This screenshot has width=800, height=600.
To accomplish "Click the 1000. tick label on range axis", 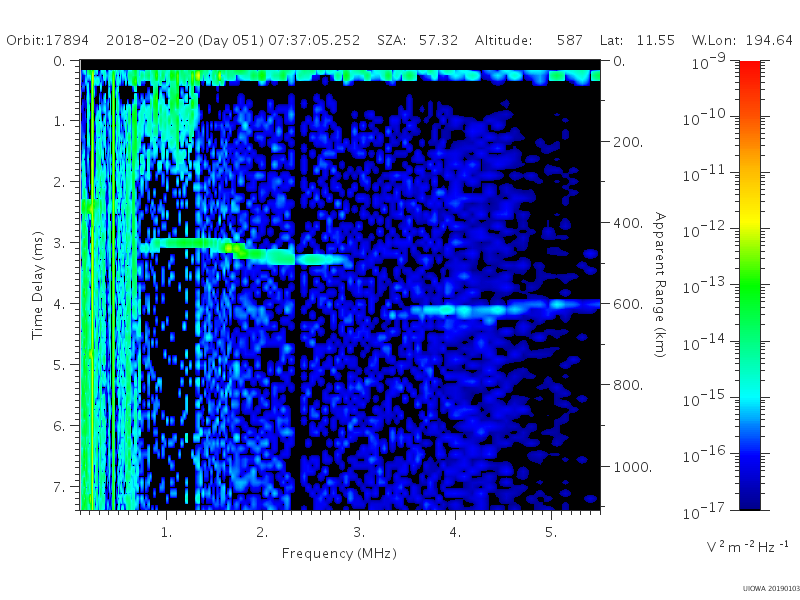I will (633, 467).
